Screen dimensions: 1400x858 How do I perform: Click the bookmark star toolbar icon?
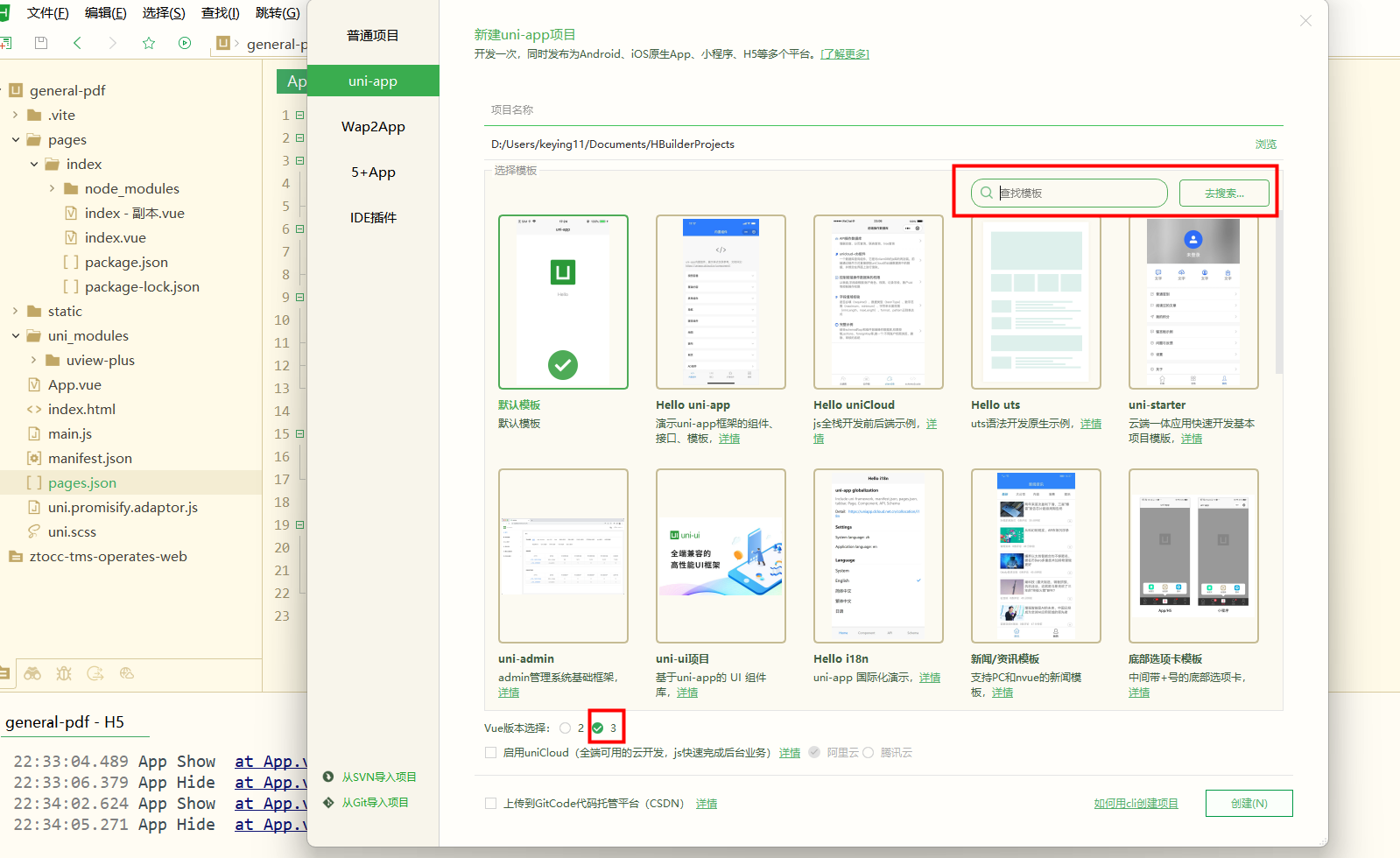click(149, 43)
